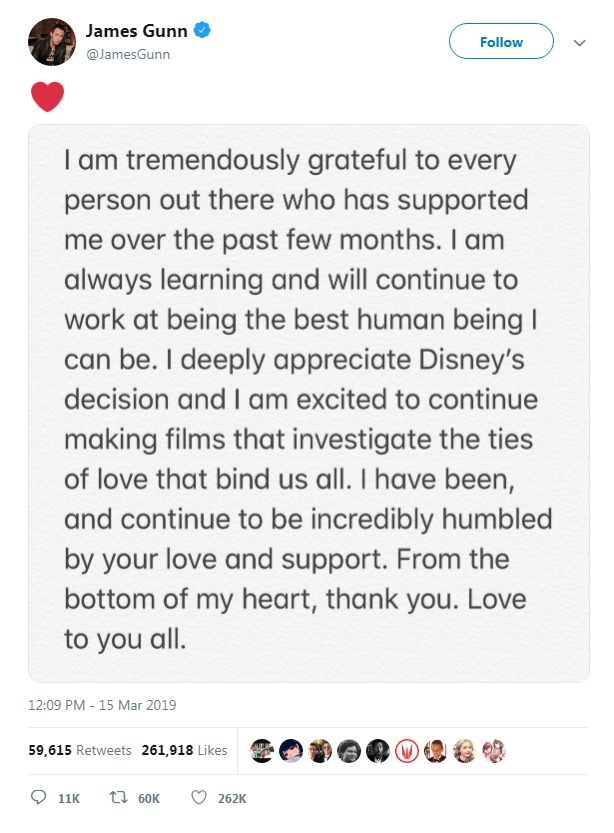The height and width of the screenshot is (833, 614).
Task: Open the first liker's avatar
Action: click(262, 751)
